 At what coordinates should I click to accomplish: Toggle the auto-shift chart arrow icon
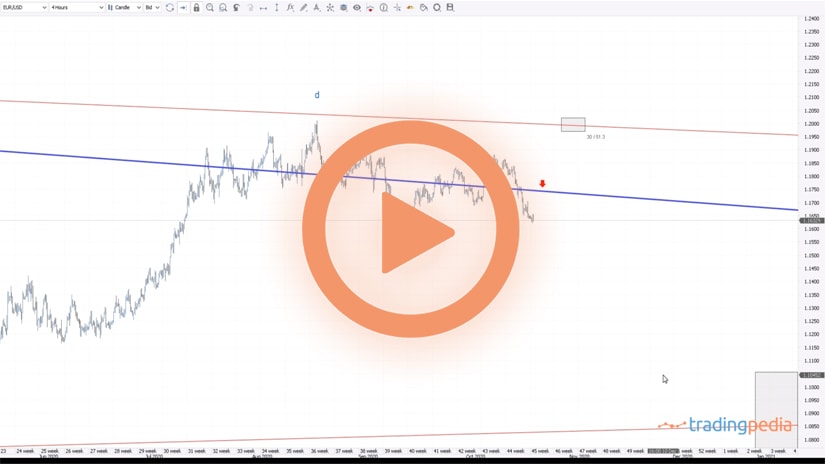[x=183, y=7]
